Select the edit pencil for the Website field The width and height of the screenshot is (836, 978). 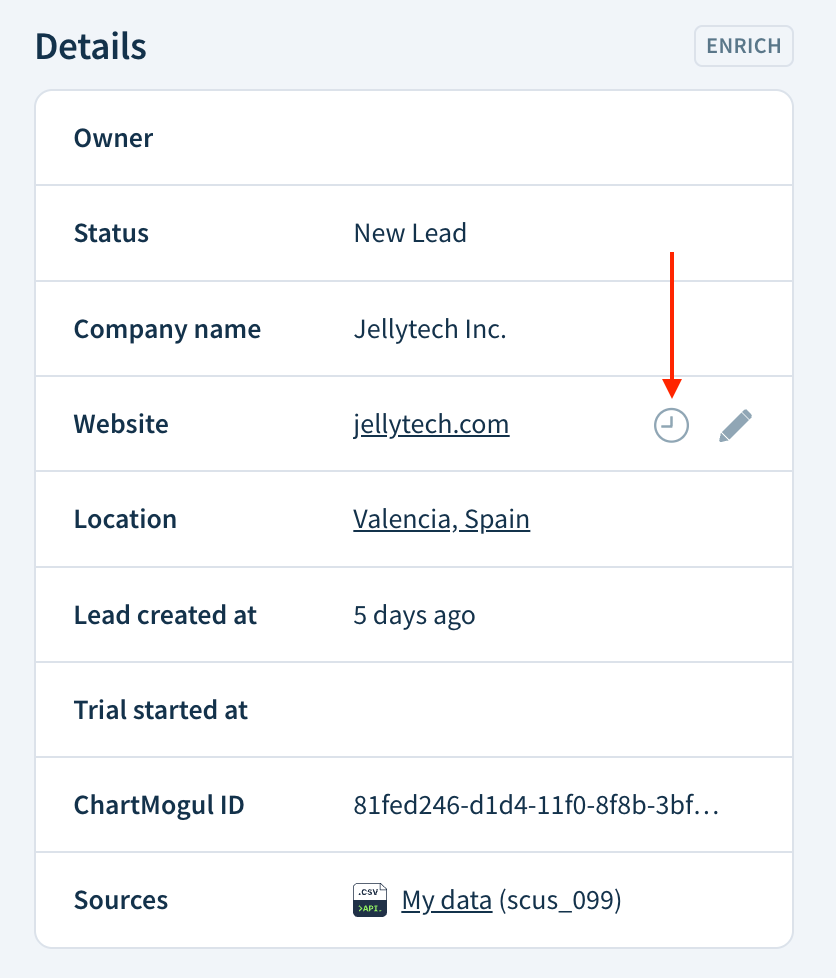point(735,424)
